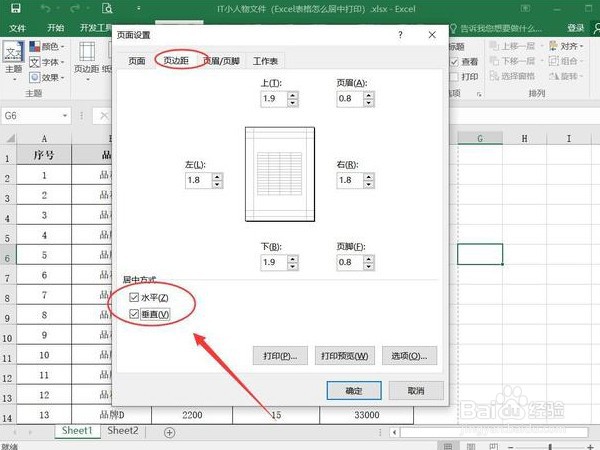Click the select-all corner triangle
This screenshot has width=600, height=450.
pos(9,138)
